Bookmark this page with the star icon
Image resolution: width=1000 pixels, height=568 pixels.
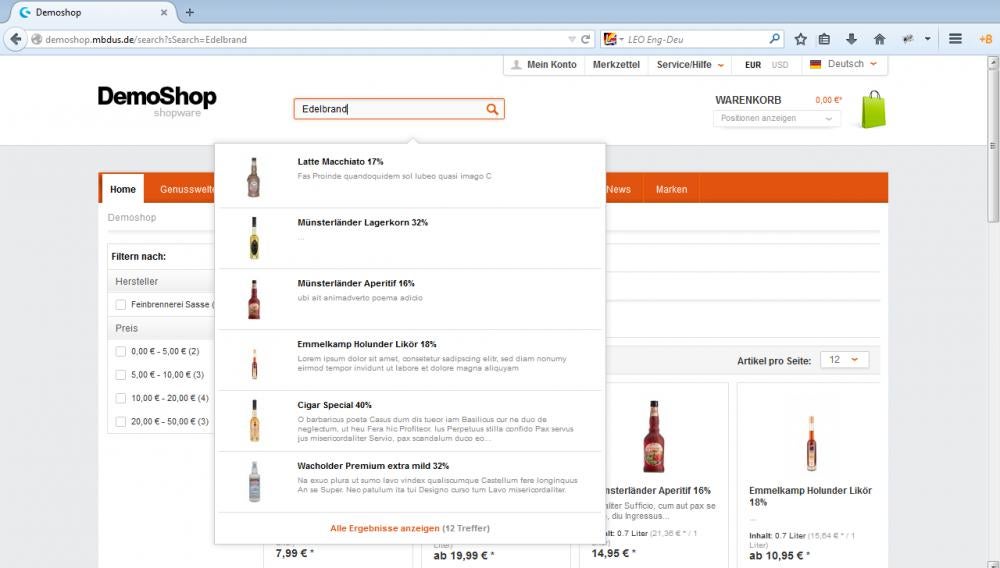tap(801, 39)
